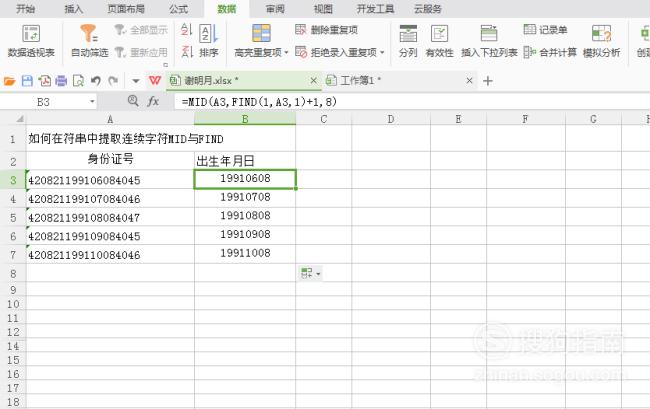Click the open folder icon
This screenshot has width=650, height=409.
10,81
